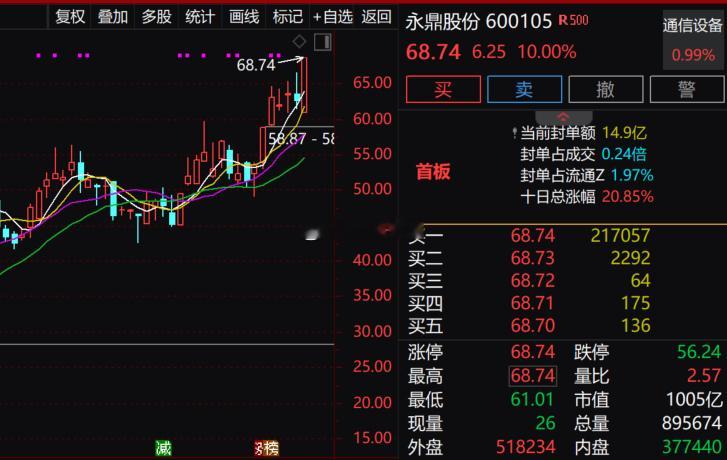Open 标记 option
Screen dimensions: 727x460
click(287, 17)
